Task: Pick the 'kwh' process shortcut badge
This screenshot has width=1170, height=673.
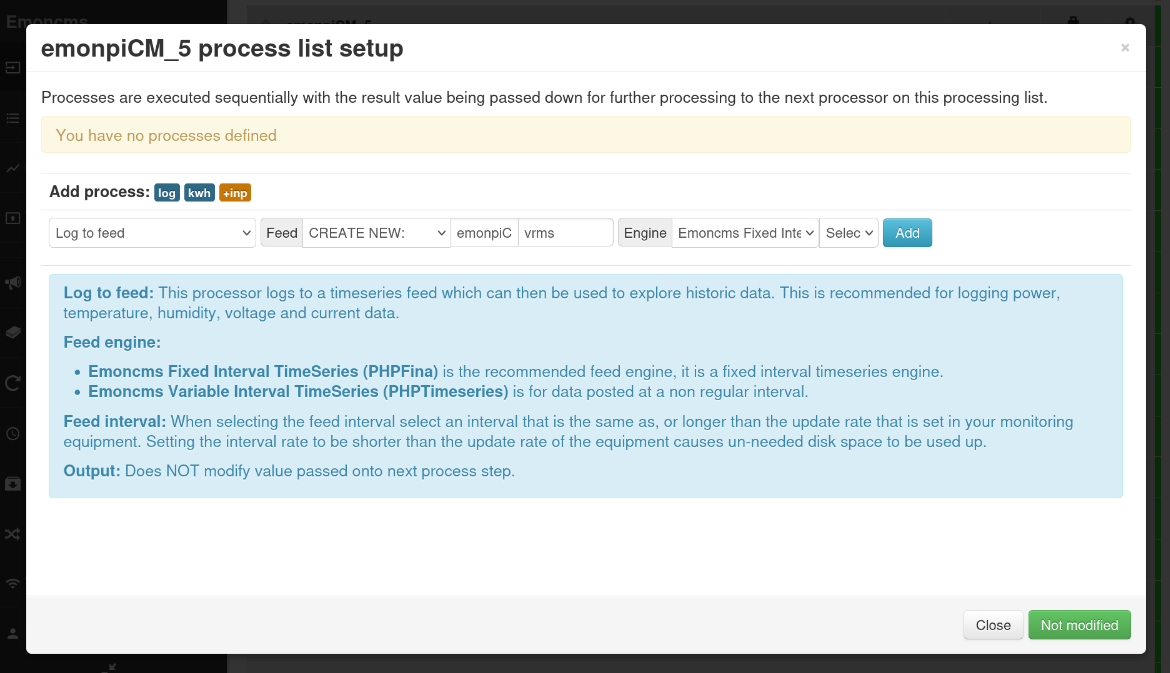Action: pos(200,193)
